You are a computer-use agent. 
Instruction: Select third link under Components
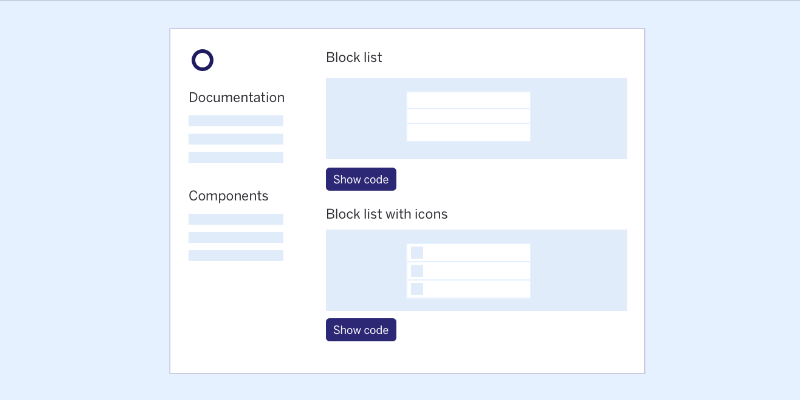(235, 255)
